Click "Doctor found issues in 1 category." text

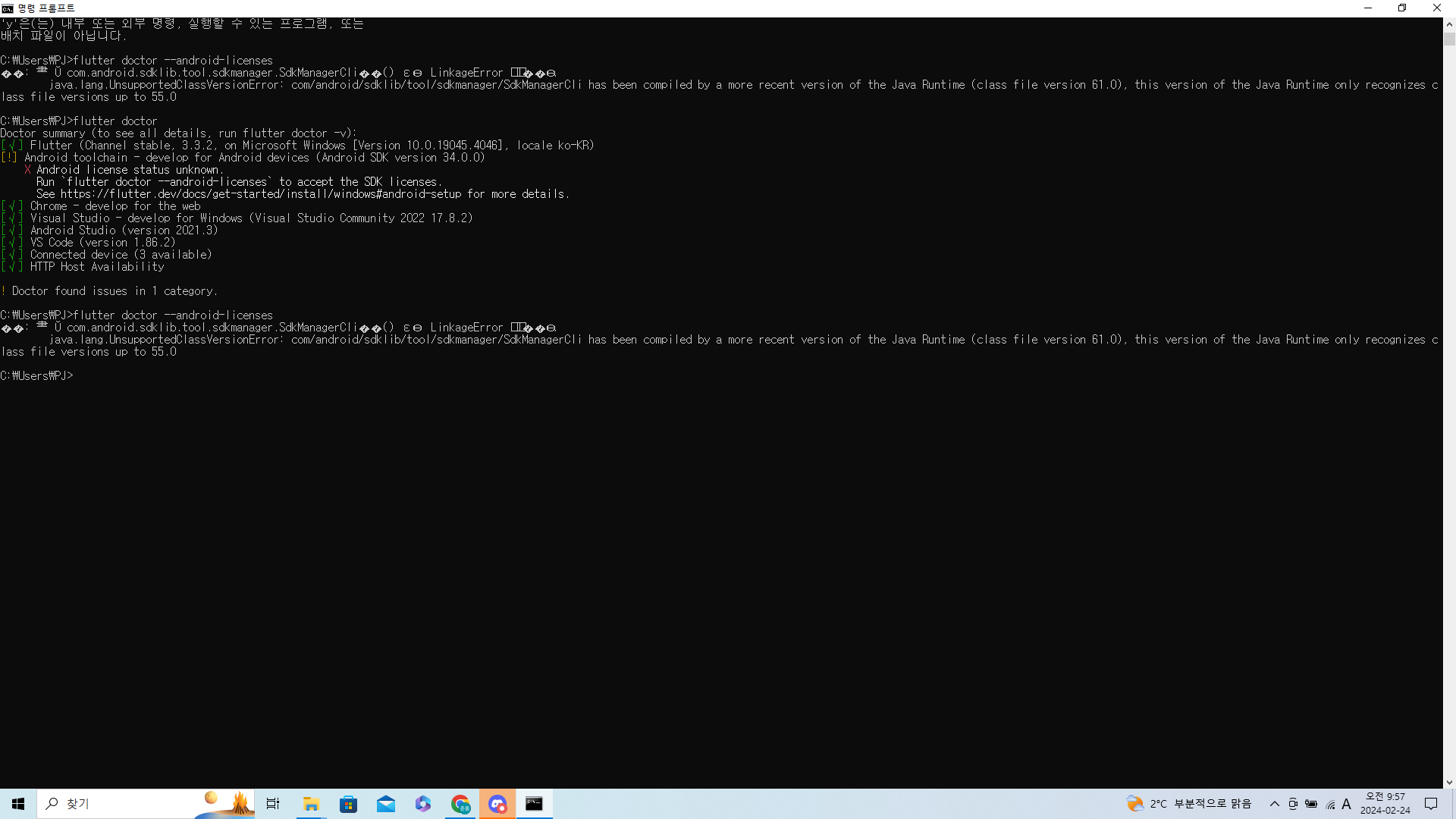115,291
